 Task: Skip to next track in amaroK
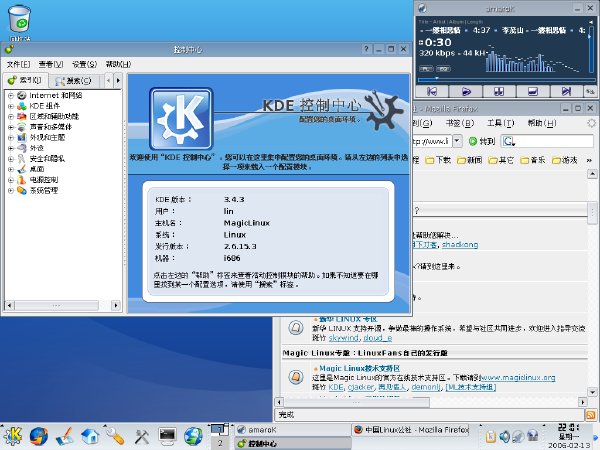[566, 91]
